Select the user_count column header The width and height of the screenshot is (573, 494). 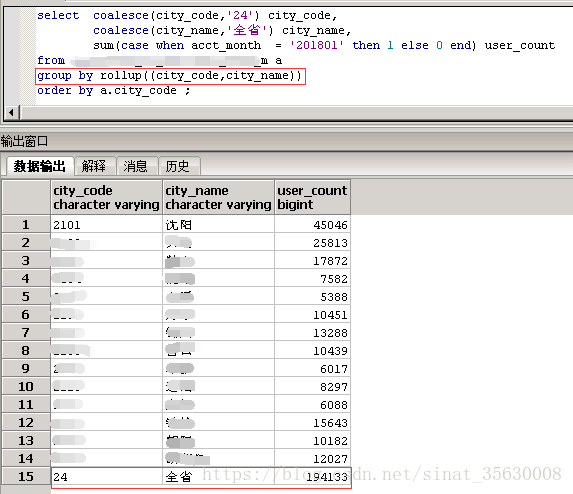pyautogui.click(x=312, y=197)
